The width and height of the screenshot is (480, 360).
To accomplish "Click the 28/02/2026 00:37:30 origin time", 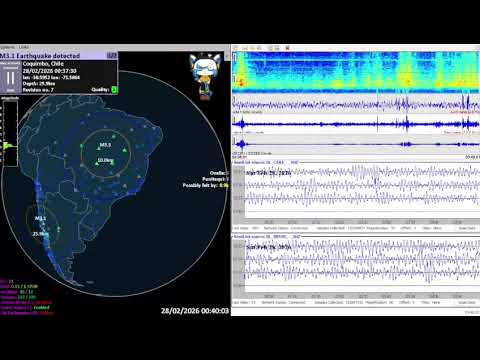I will (50, 71).
